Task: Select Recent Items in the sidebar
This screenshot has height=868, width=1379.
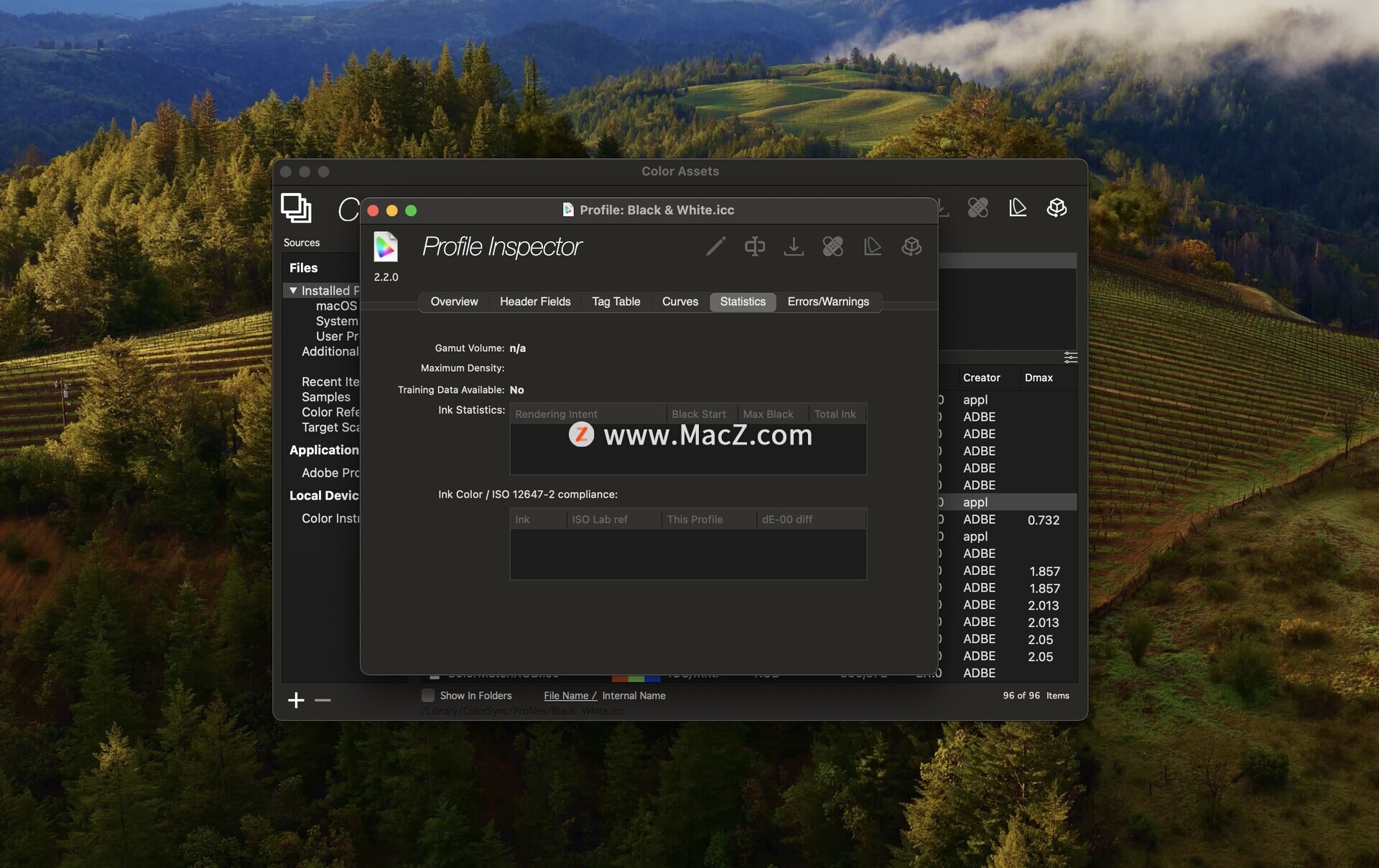Action: [330, 381]
